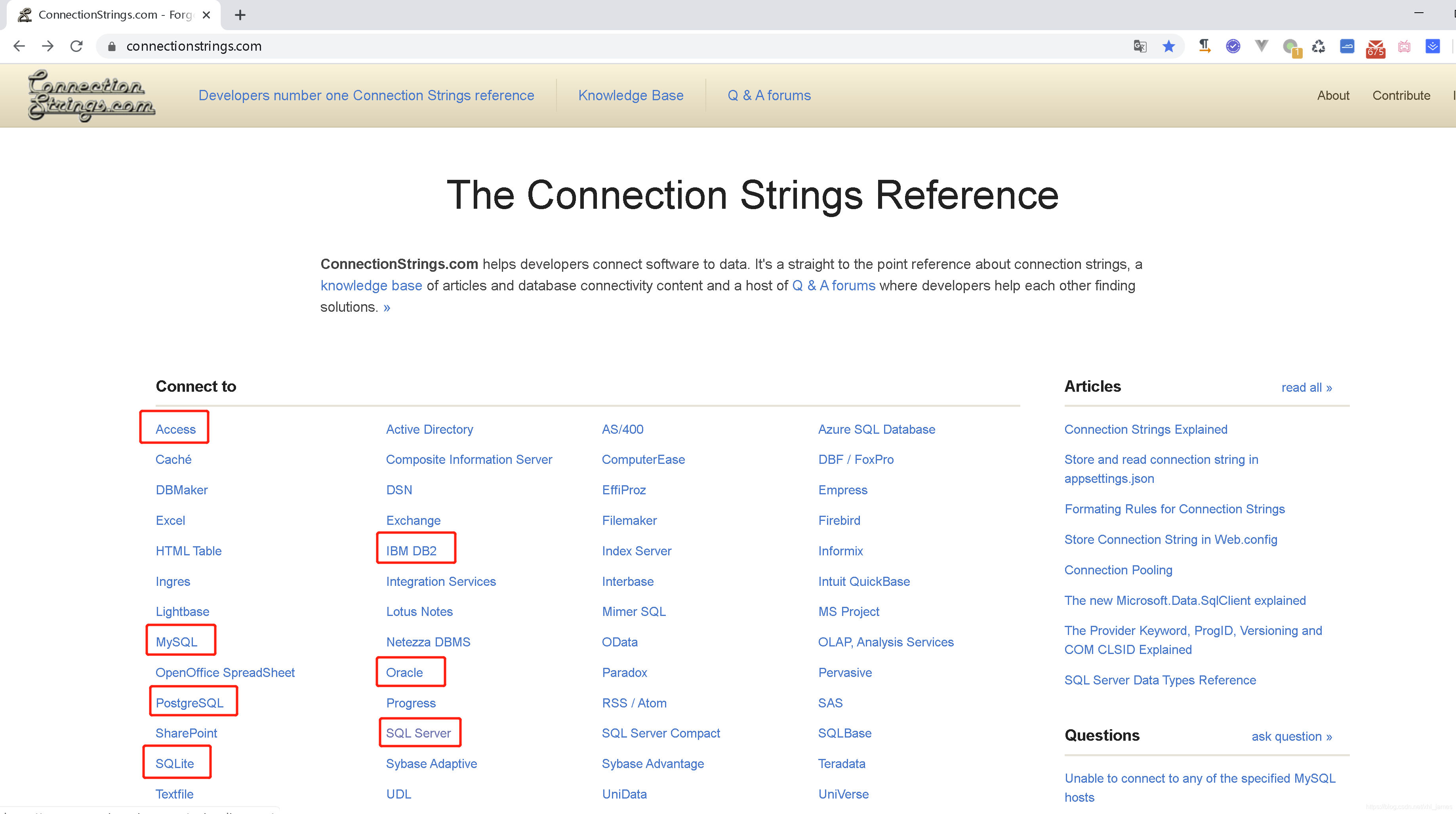Read The new Microsoft.Data.SqlClient explained
The height and width of the screenshot is (814, 1456).
pyautogui.click(x=1185, y=600)
